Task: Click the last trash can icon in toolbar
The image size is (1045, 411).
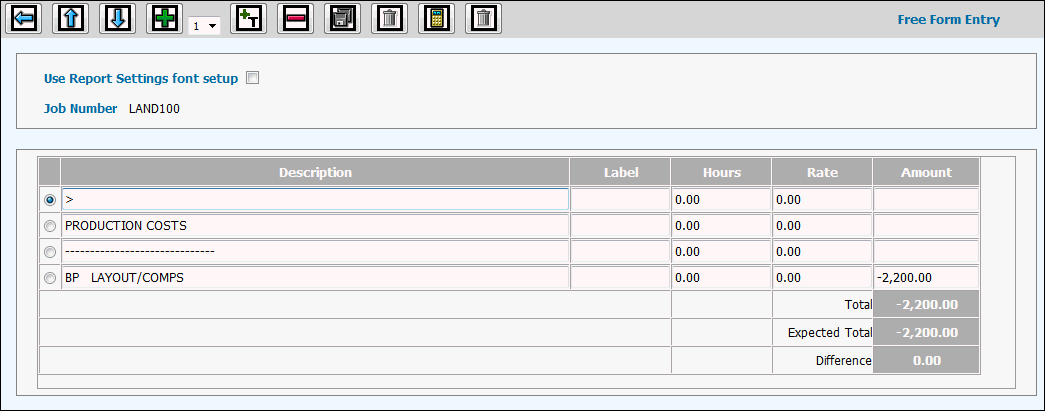Action: (482, 19)
